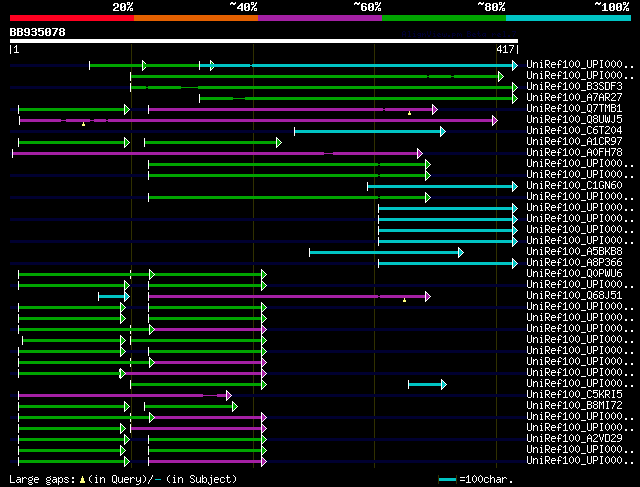Image resolution: width=640 pixels, height=487 pixels.
Task: Select the UniRef100_A5BKB8 hit label
Action: pyautogui.click(x=574, y=252)
